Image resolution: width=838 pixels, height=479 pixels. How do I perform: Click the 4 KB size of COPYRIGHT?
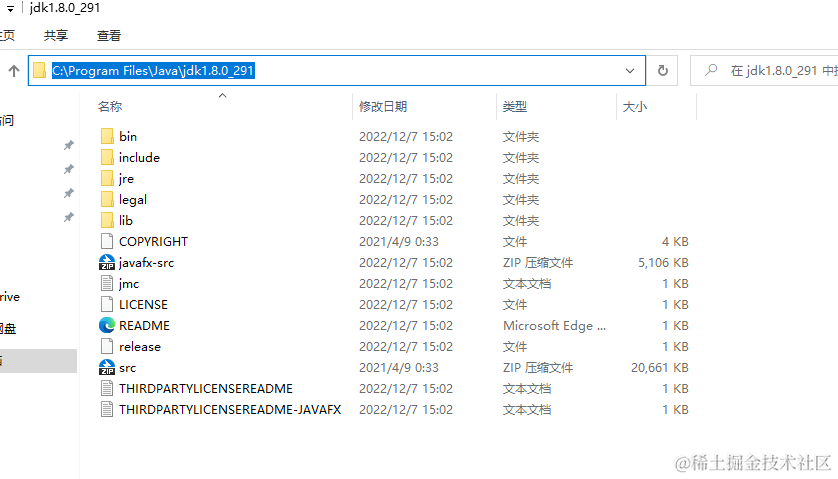pyautogui.click(x=675, y=242)
